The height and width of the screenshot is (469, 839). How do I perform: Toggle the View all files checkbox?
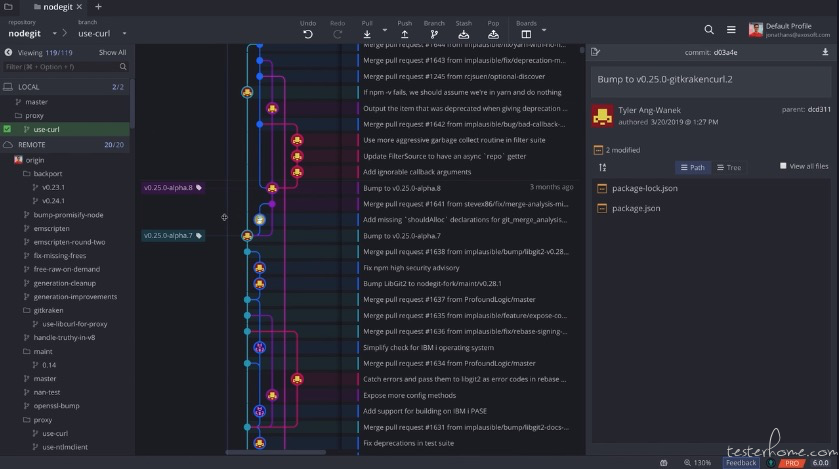[783, 166]
